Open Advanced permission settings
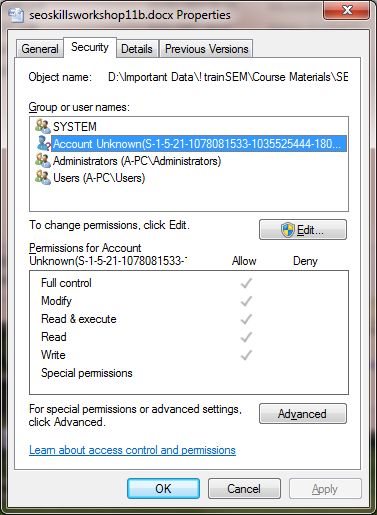The image size is (377, 515). 303,414
